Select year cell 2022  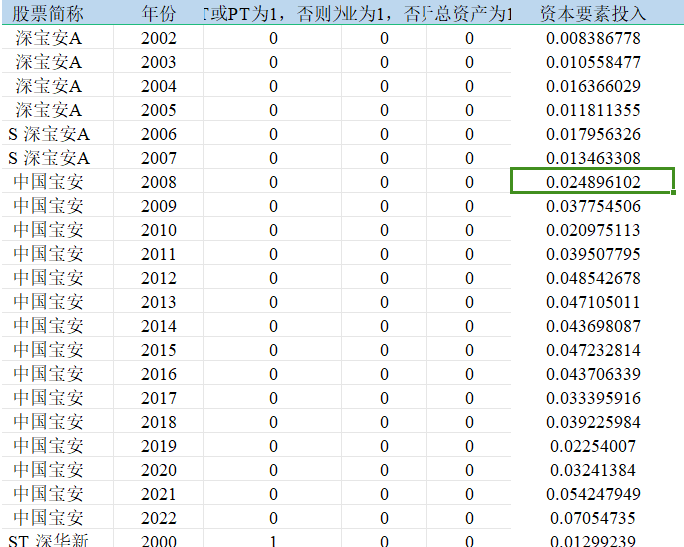158,518
